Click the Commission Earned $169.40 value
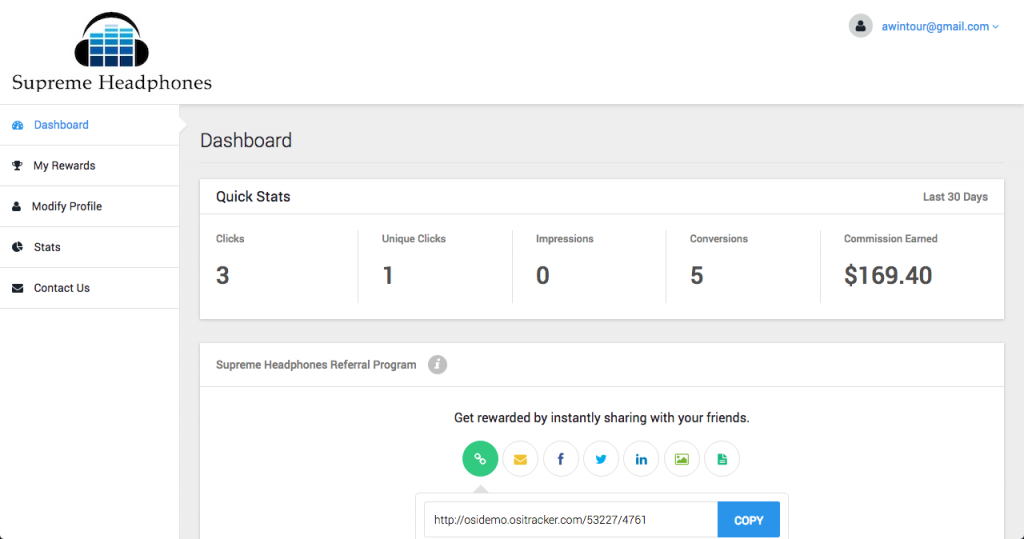The image size is (1024, 539). click(x=888, y=276)
